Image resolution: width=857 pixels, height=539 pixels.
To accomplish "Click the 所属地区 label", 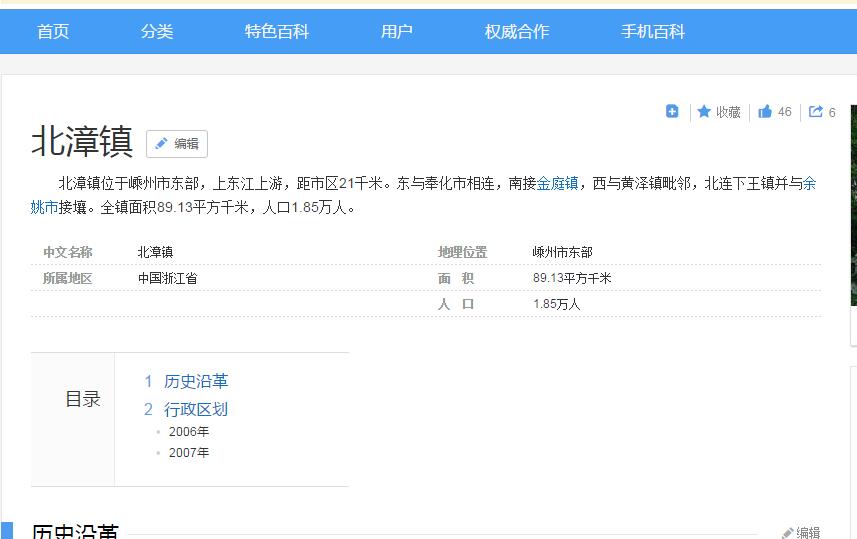I will point(68,278).
